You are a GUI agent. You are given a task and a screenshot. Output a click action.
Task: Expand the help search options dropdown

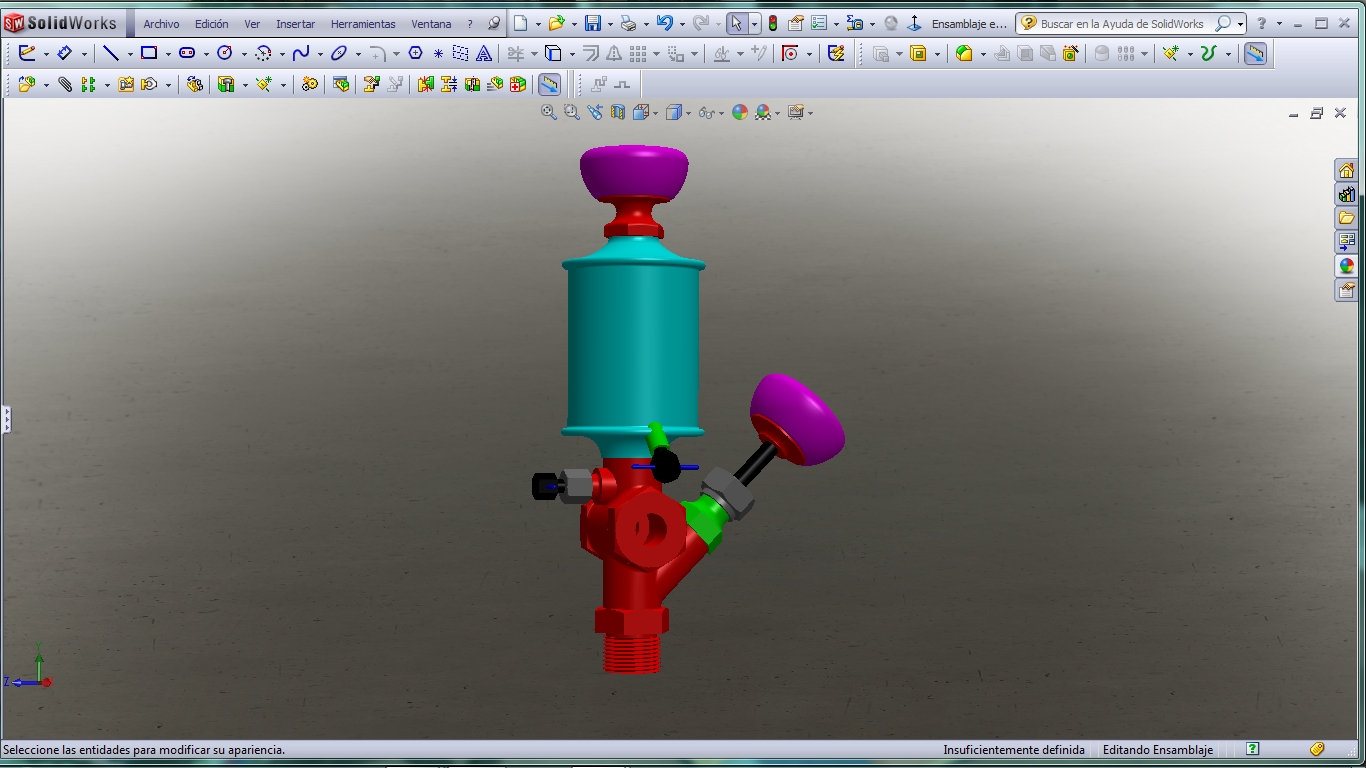1241,24
